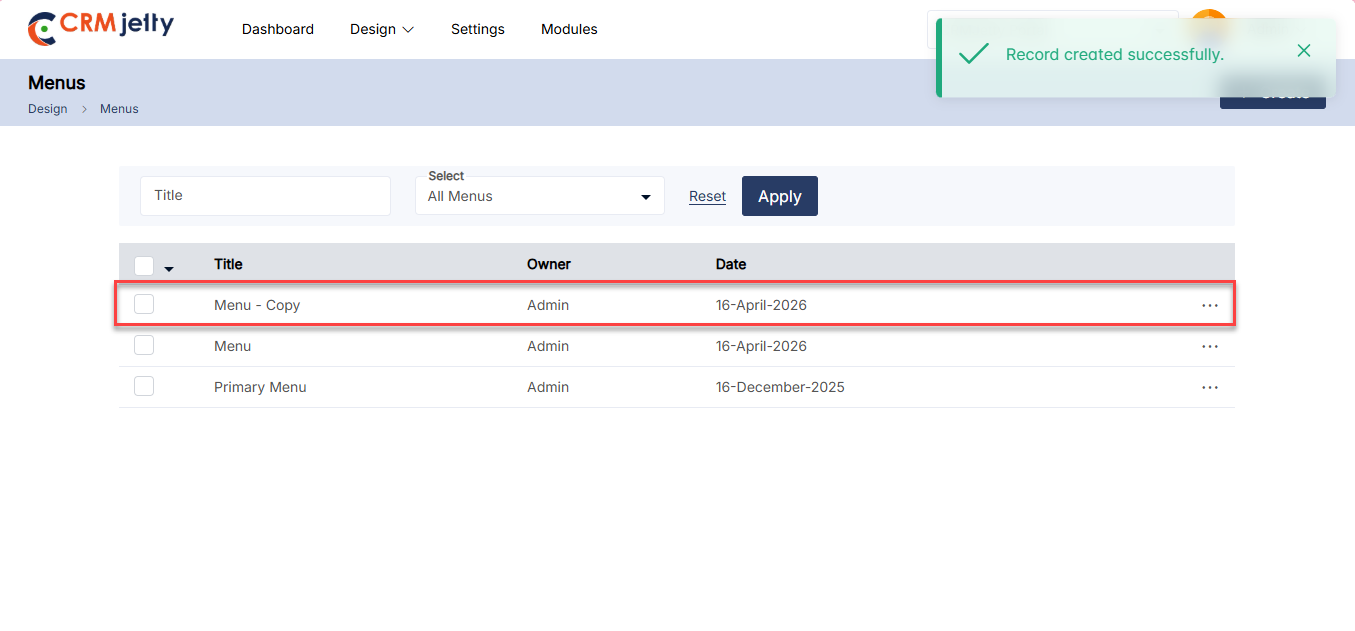Screen dimensions: 1355x631
Task: Navigate to Modules
Action: [569, 29]
